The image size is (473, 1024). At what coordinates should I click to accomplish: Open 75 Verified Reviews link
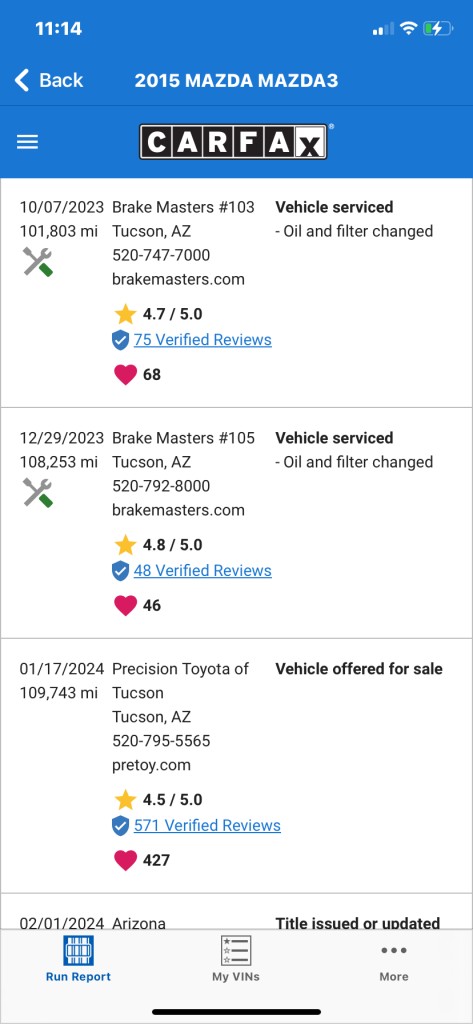[x=203, y=340]
